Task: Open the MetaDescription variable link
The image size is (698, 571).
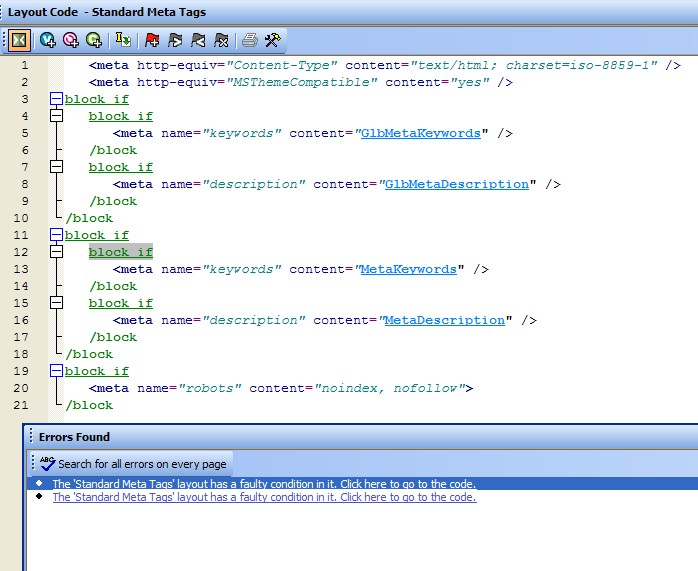Action: pyautogui.click(x=444, y=320)
